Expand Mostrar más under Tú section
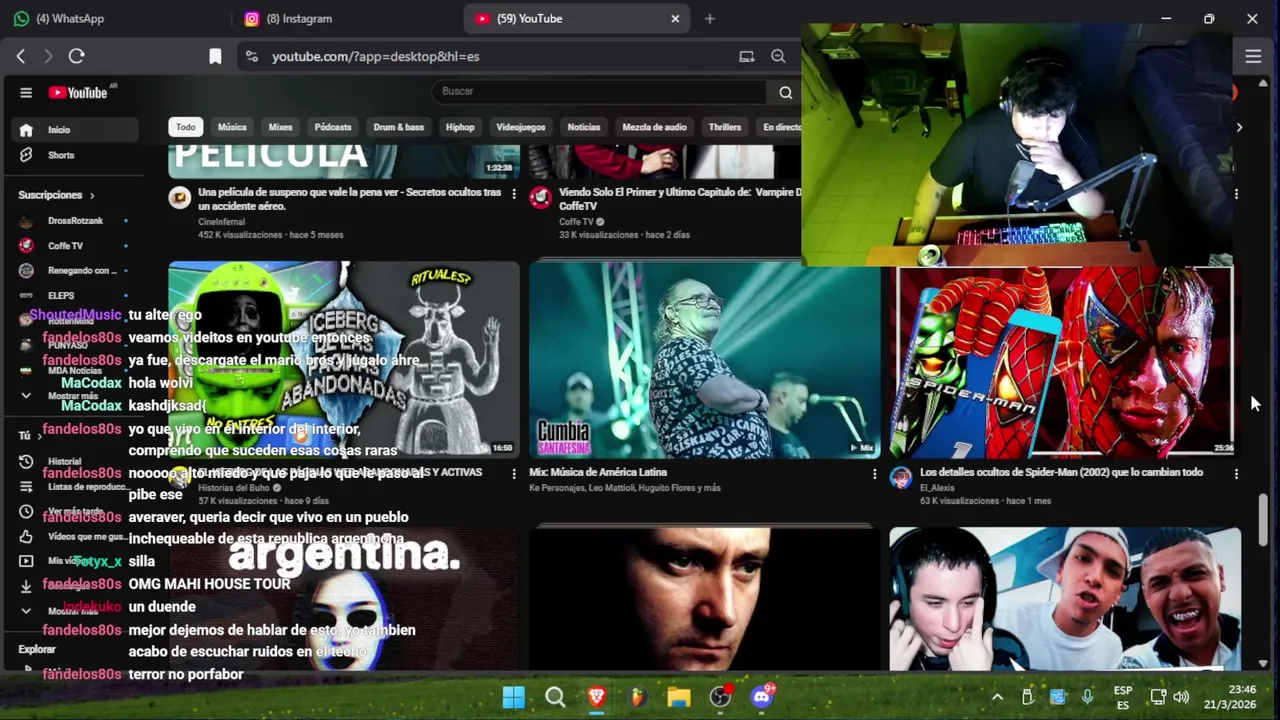The height and width of the screenshot is (720, 1280). (x=75, y=611)
